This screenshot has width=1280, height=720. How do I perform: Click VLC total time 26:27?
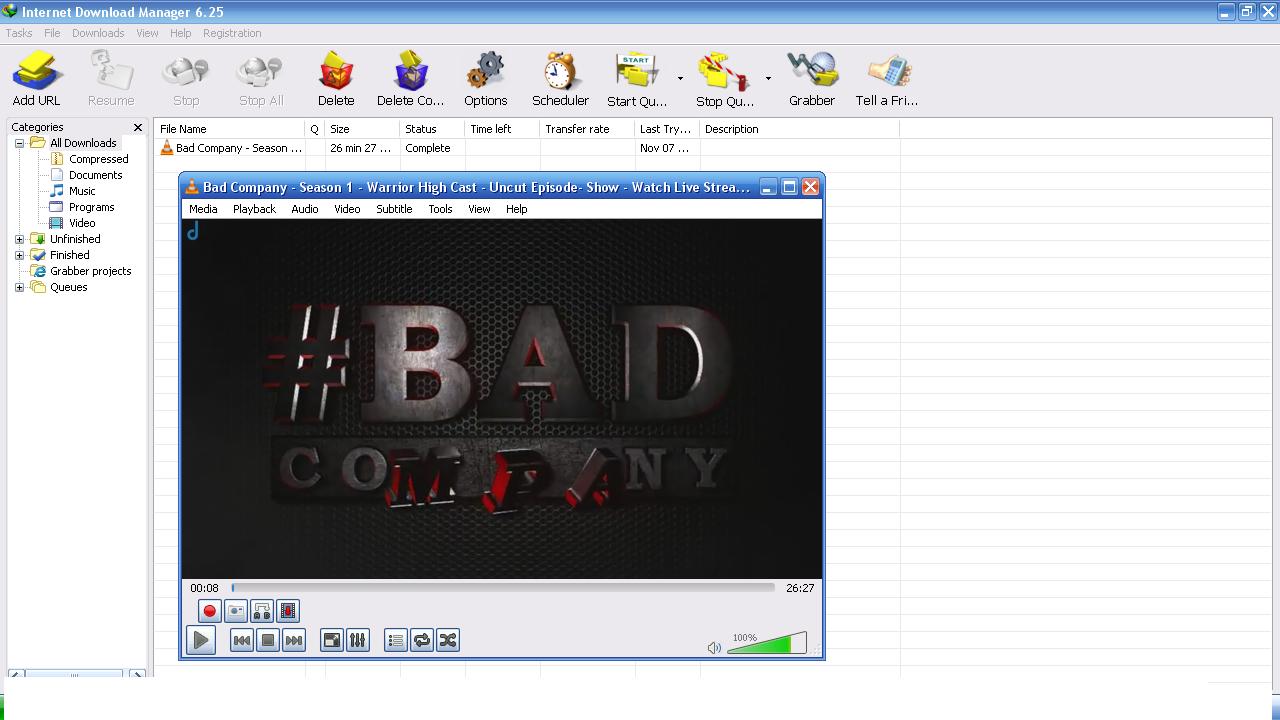(800, 588)
